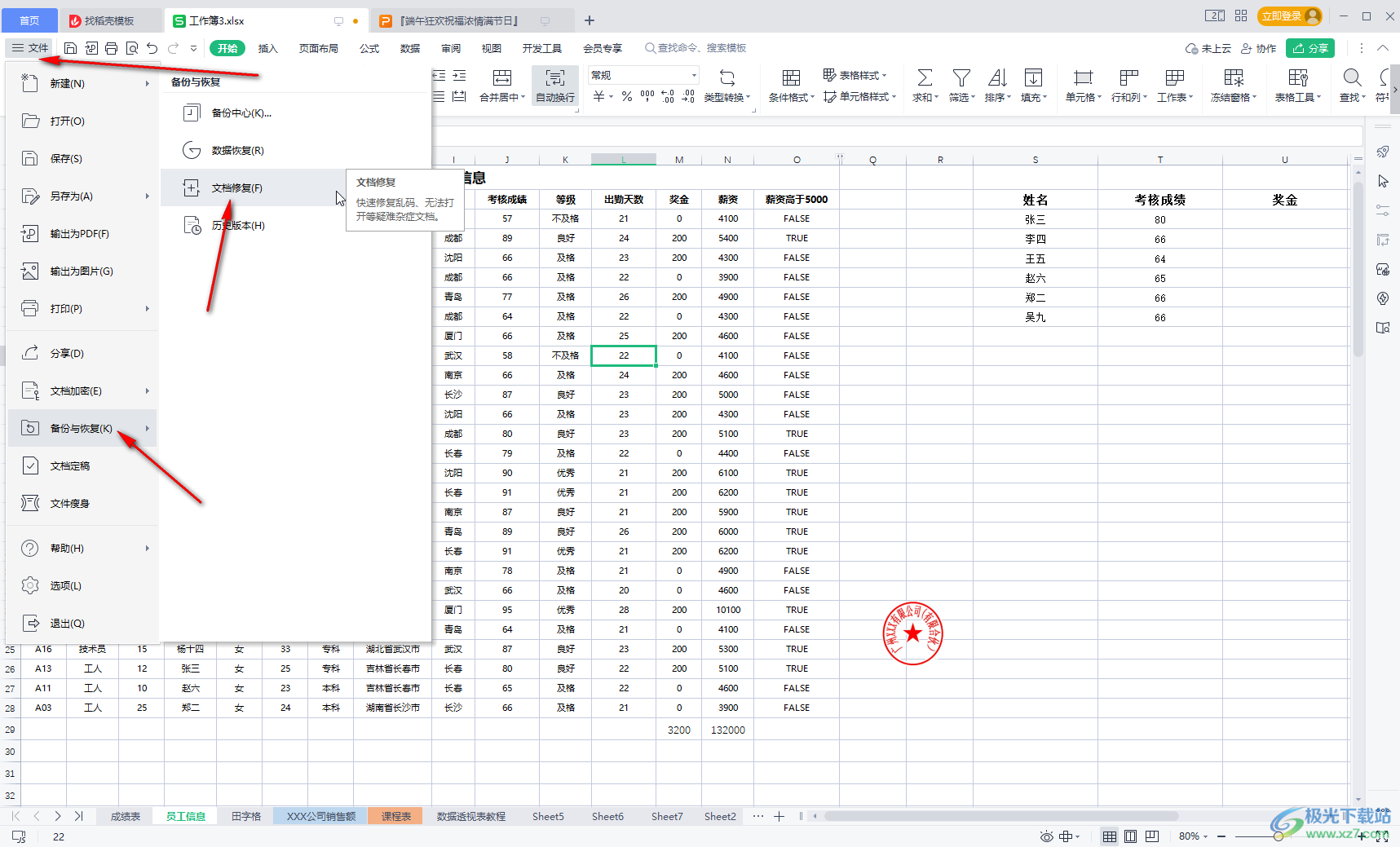This screenshot has width=1400, height=847.
Task: Click File Slimming (文件瘦身) item
Action: (82, 504)
